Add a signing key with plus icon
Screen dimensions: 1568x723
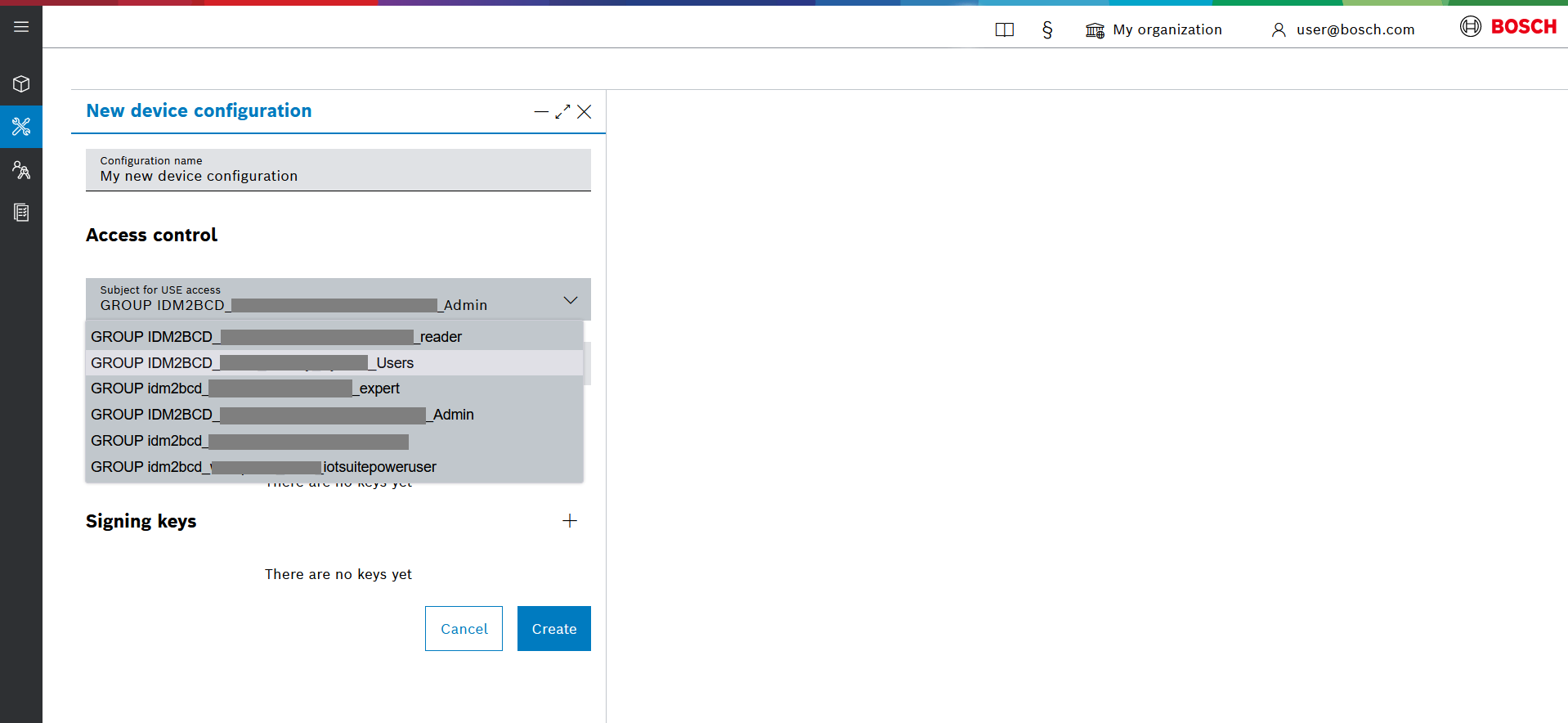pyautogui.click(x=570, y=521)
